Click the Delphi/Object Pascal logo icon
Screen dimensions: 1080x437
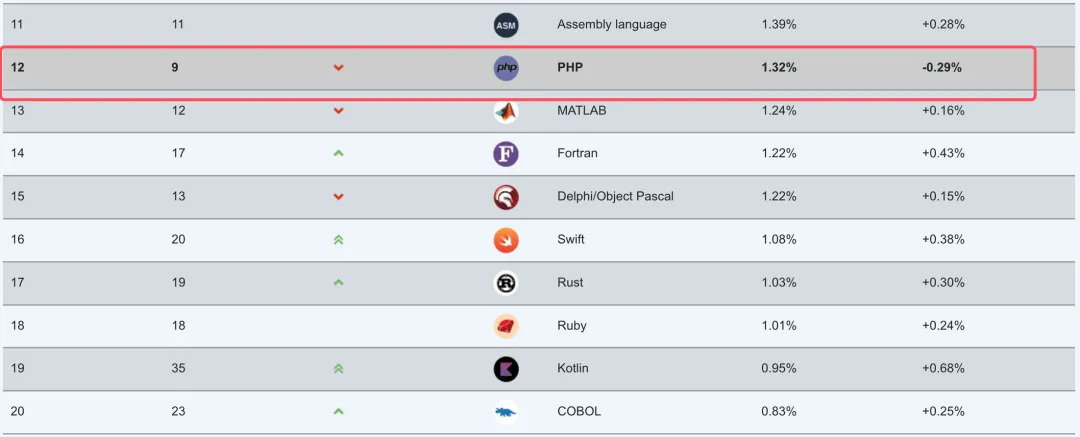pyautogui.click(x=506, y=197)
